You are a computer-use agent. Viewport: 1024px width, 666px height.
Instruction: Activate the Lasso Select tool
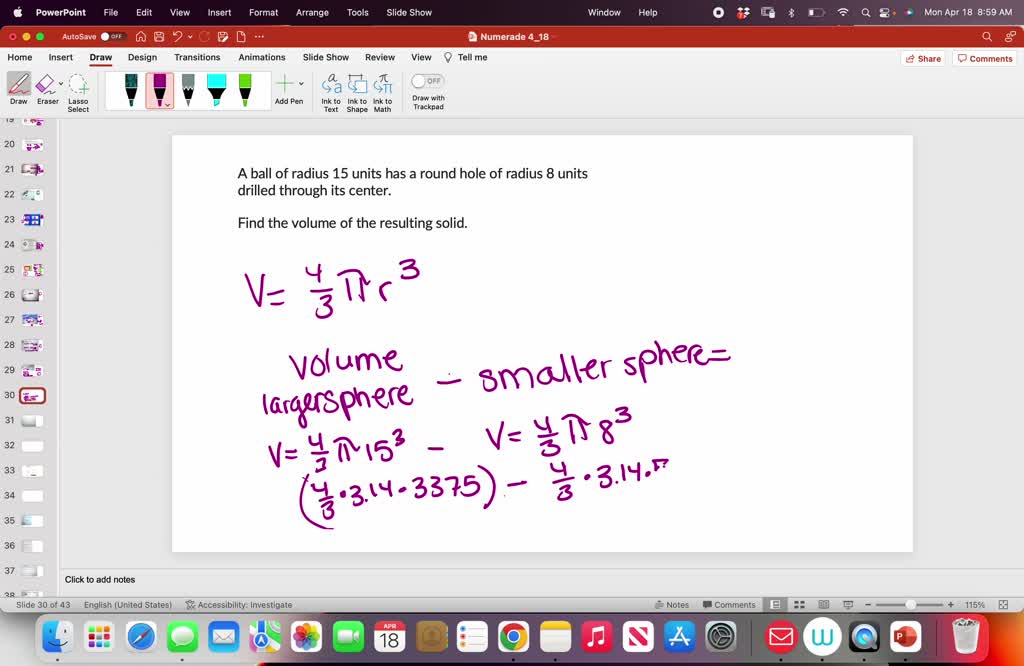[78, 92]
